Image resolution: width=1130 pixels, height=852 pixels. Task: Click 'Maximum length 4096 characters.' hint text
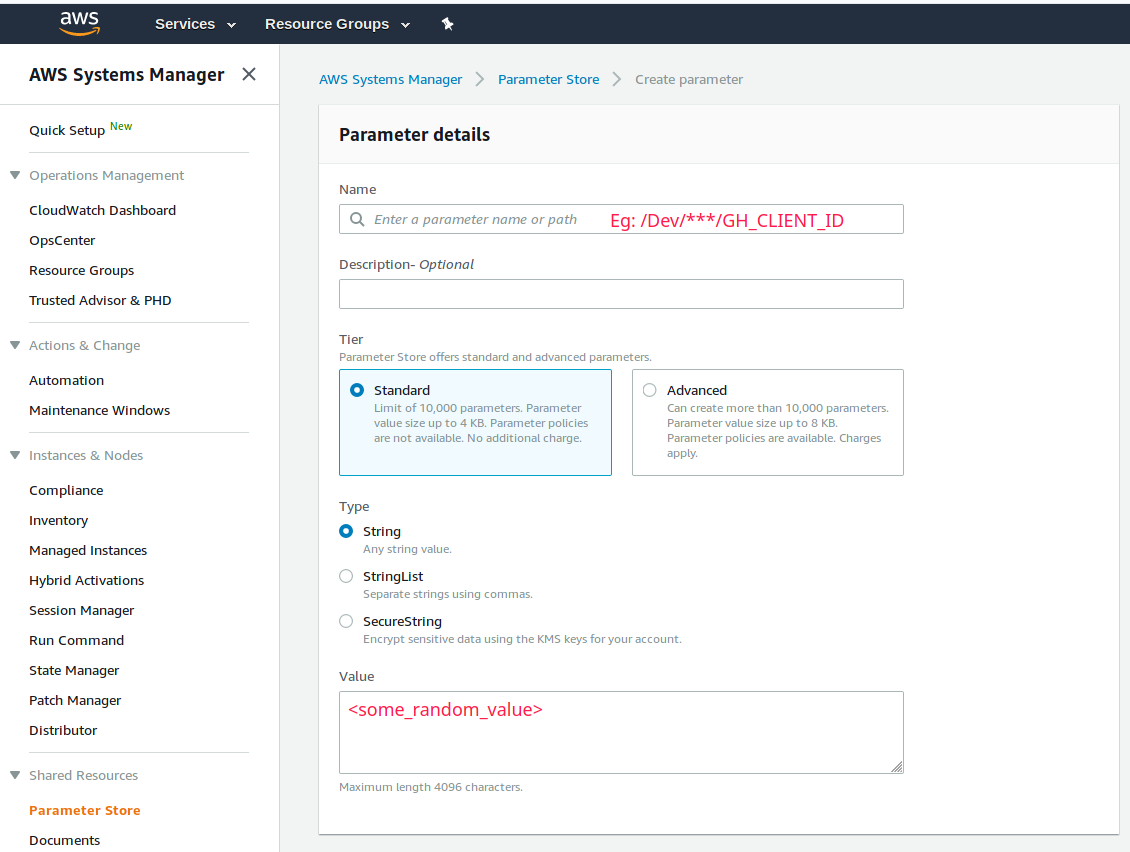pos(431,787)
